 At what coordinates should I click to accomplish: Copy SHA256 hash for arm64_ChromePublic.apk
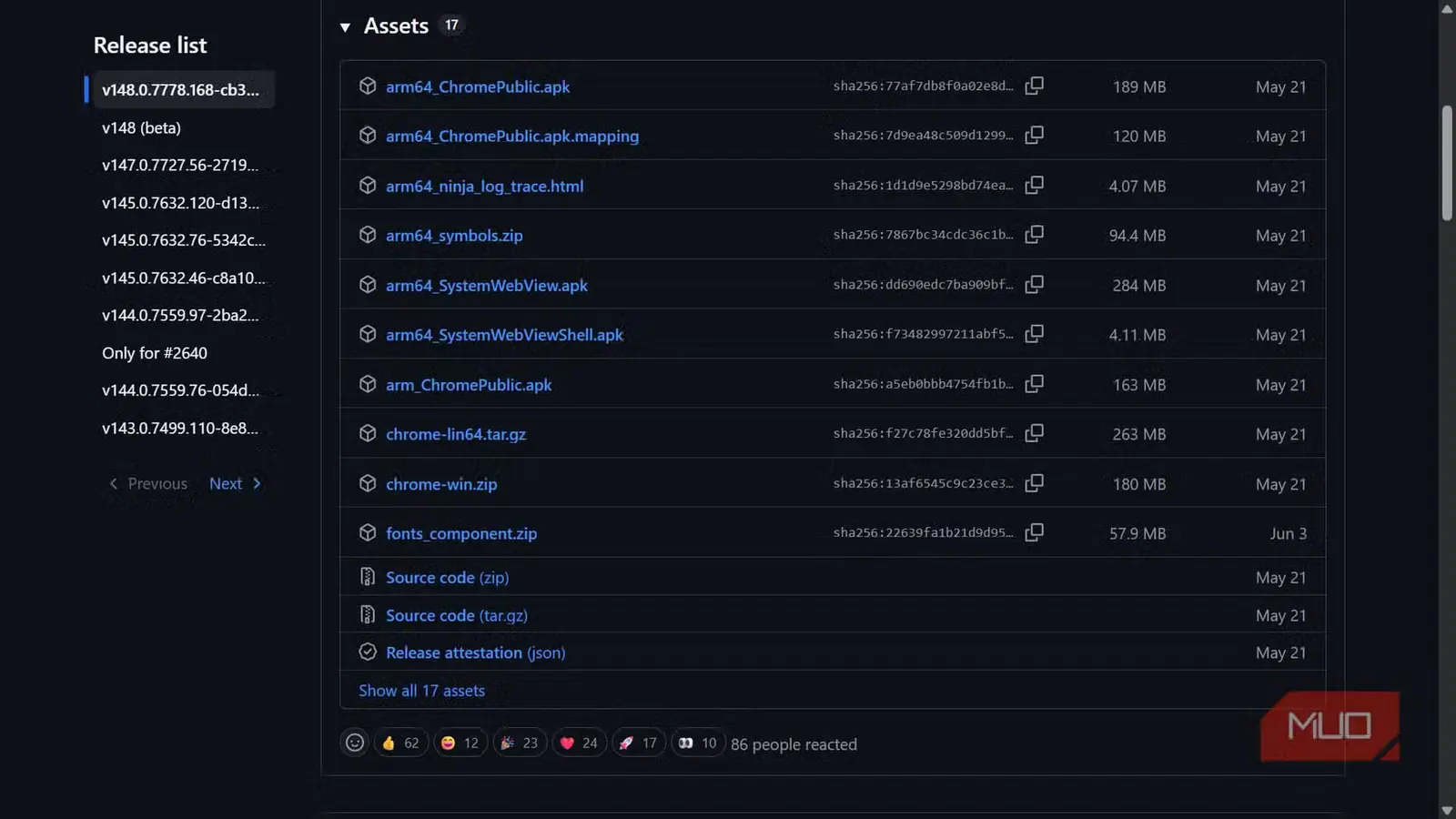(1034, 86)
